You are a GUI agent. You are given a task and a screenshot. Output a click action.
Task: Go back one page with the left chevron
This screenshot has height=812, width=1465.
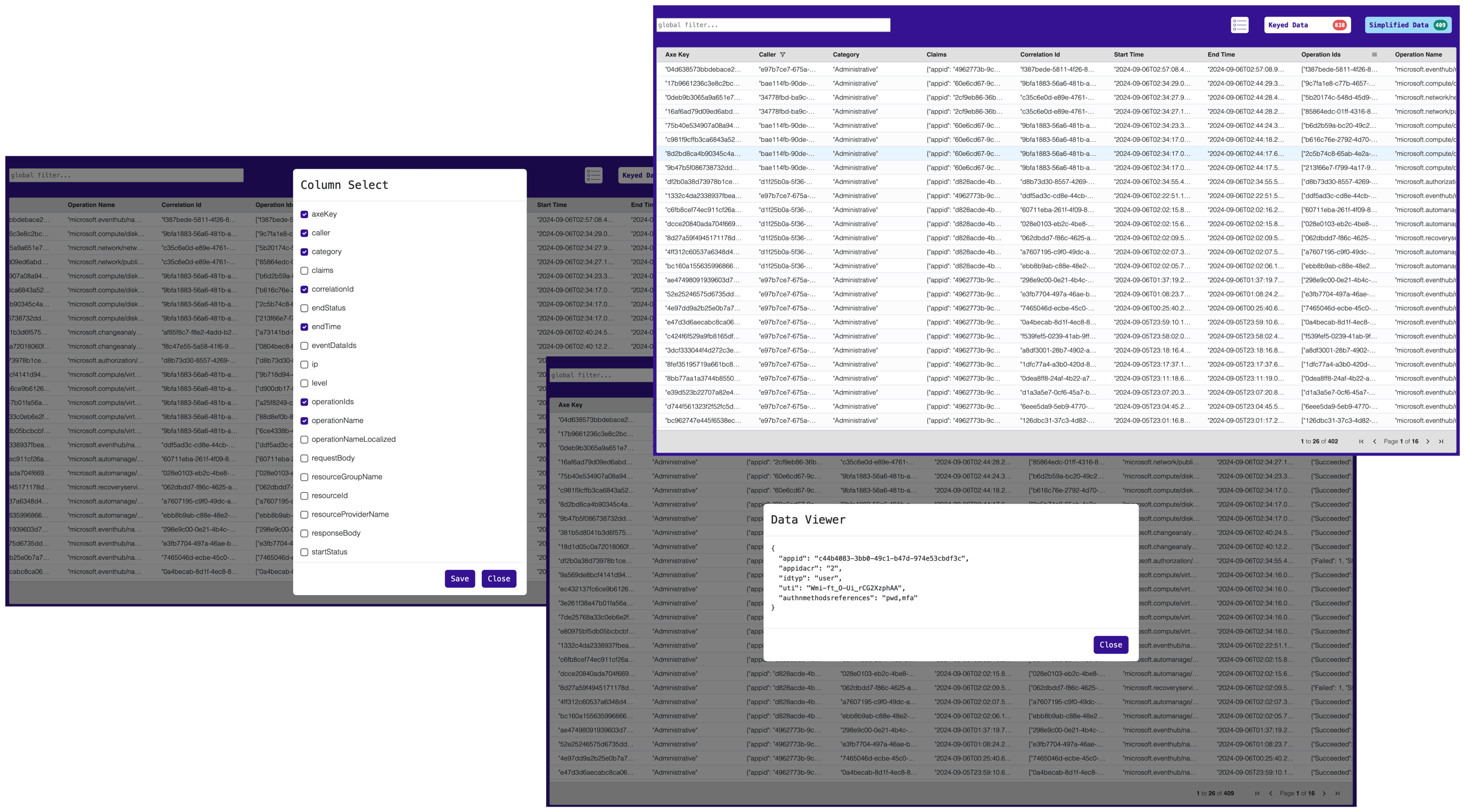click(1375, 441)
